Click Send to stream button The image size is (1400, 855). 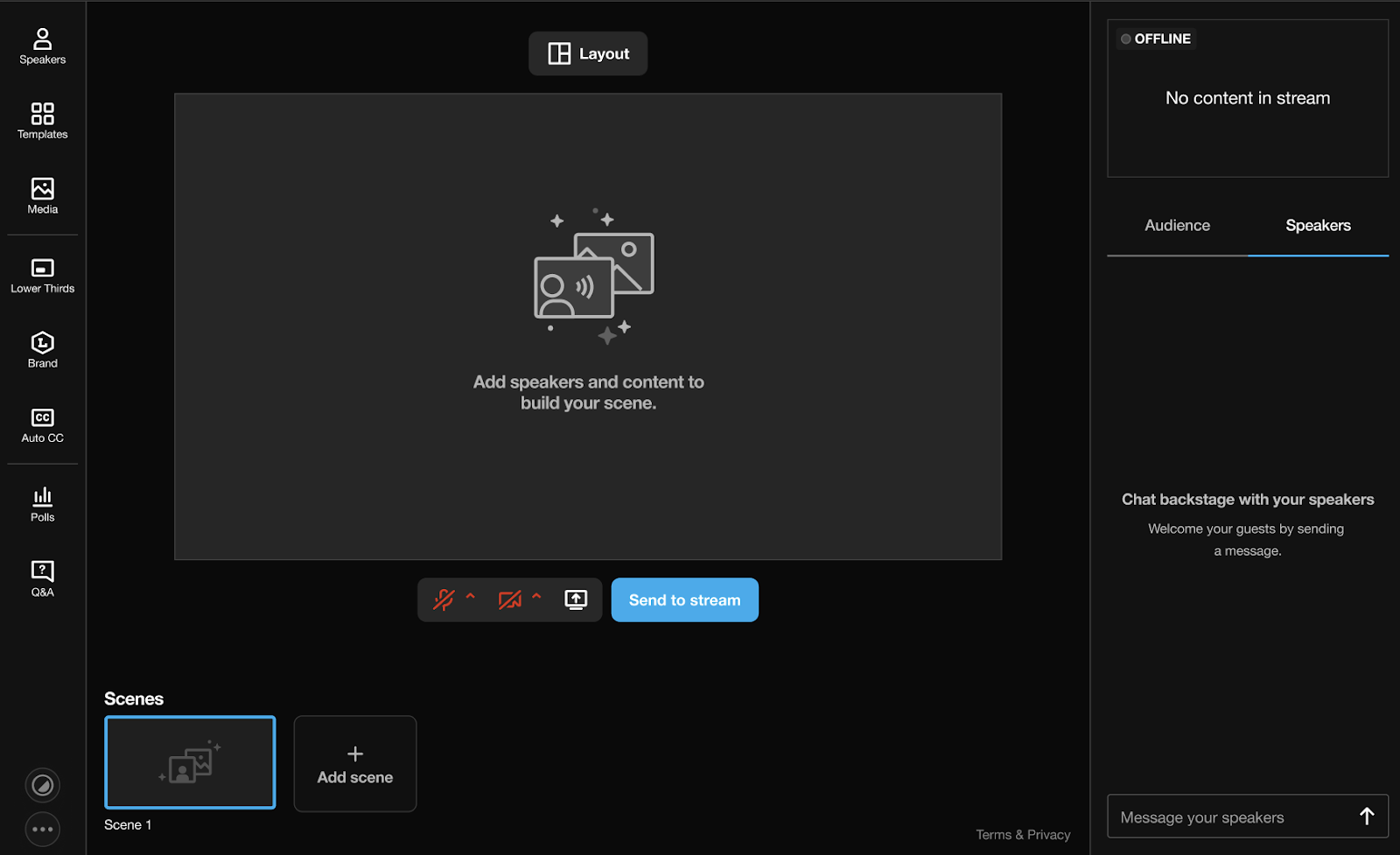coord(684,599)
